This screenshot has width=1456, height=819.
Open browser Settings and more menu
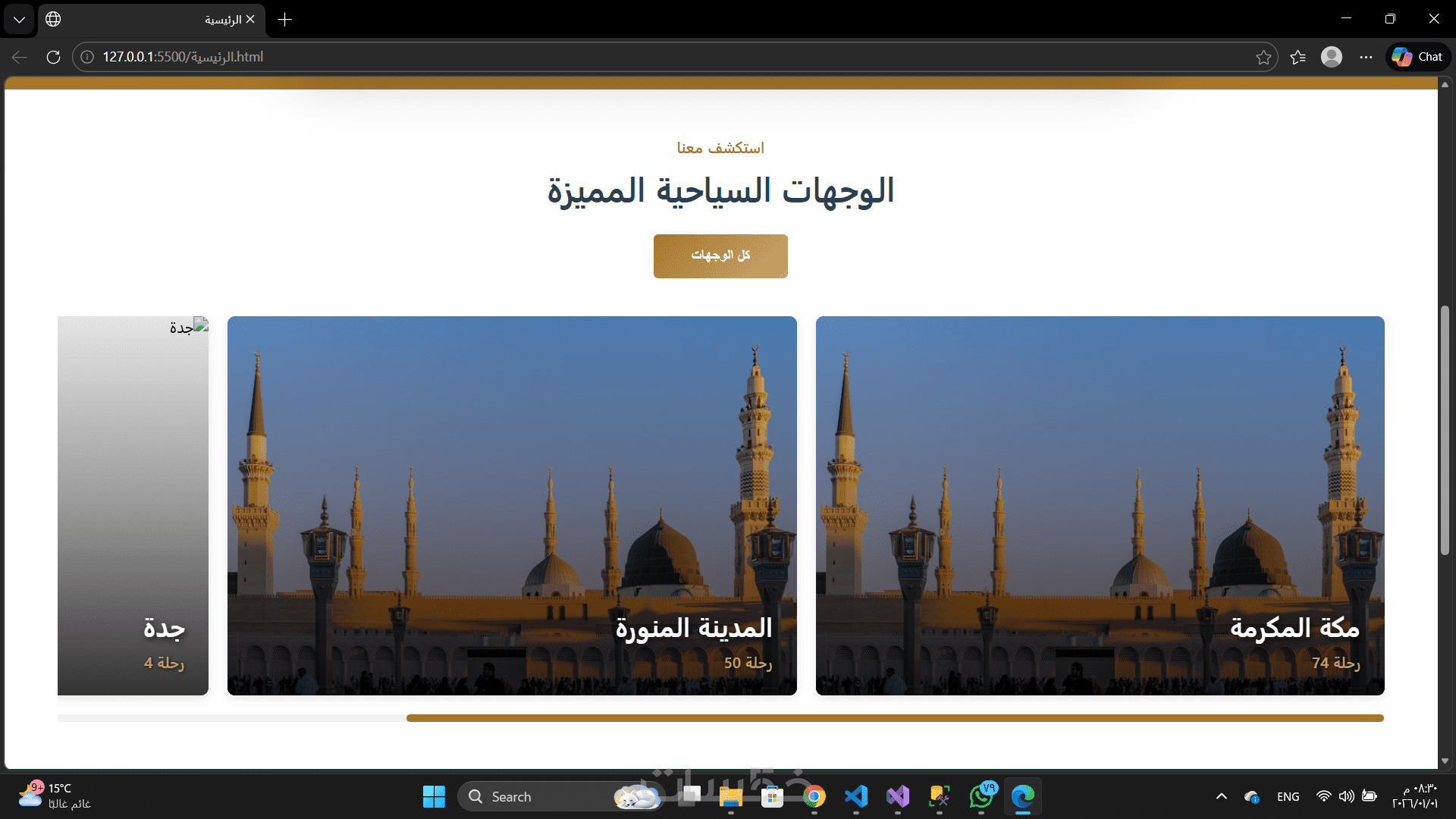pyautogui.click(x=1366, y=57)
